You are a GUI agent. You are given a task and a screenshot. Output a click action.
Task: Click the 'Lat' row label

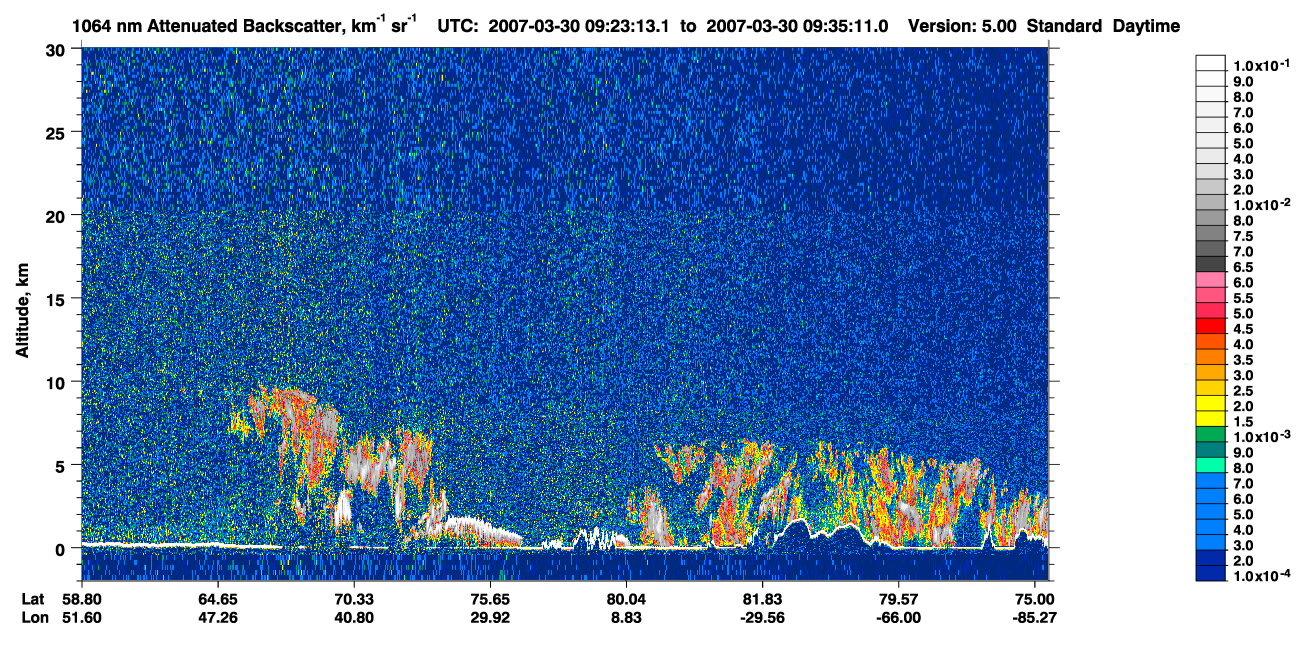pyautogui.click(x=33, y=599)
